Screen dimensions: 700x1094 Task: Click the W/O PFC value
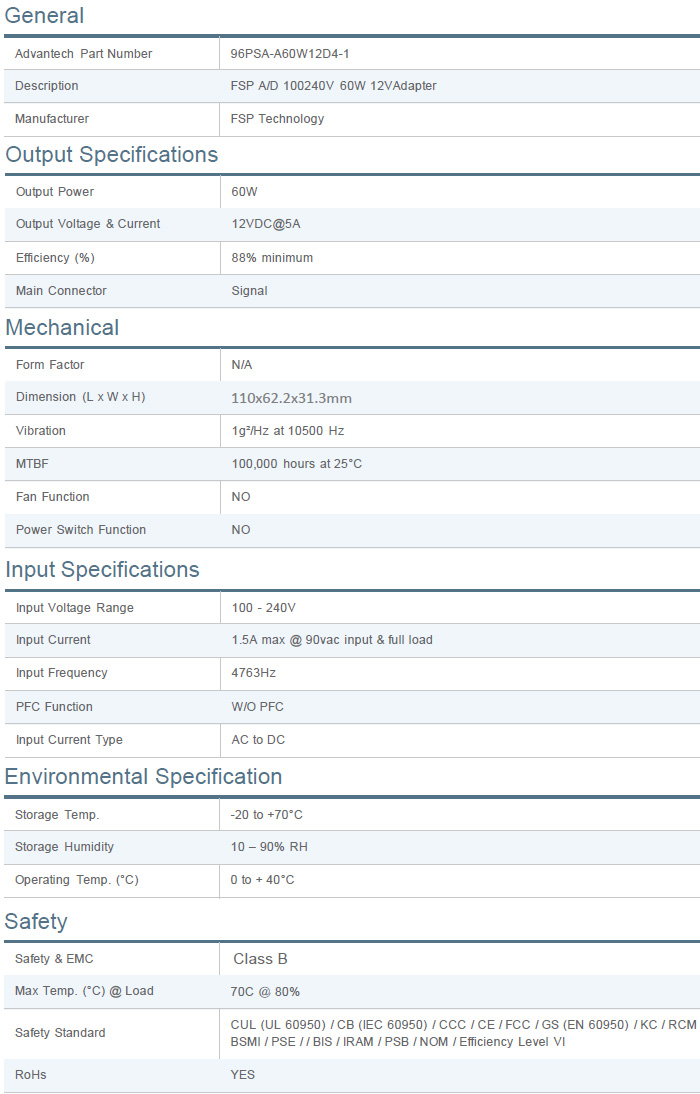258,707
